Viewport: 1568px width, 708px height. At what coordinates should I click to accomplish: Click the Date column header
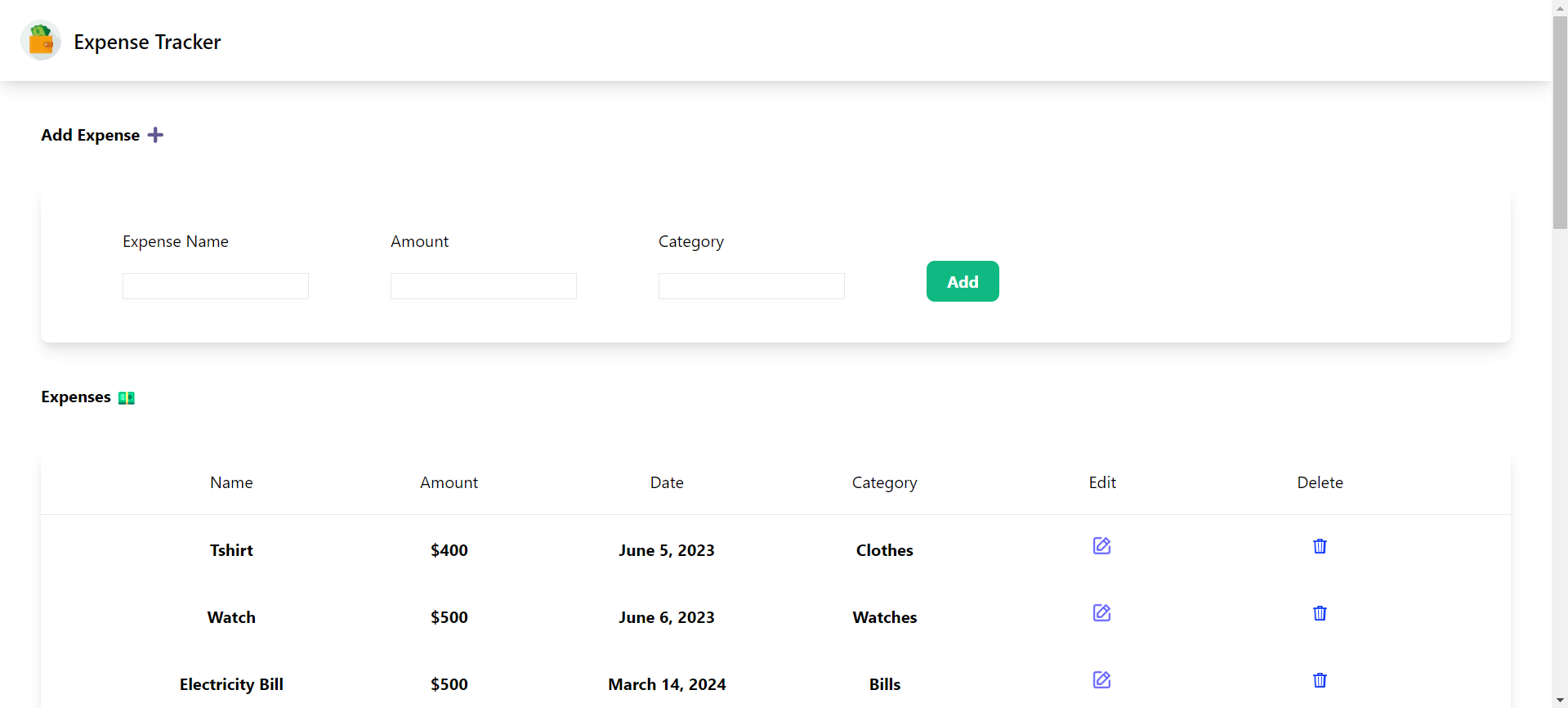pos(667,482)
